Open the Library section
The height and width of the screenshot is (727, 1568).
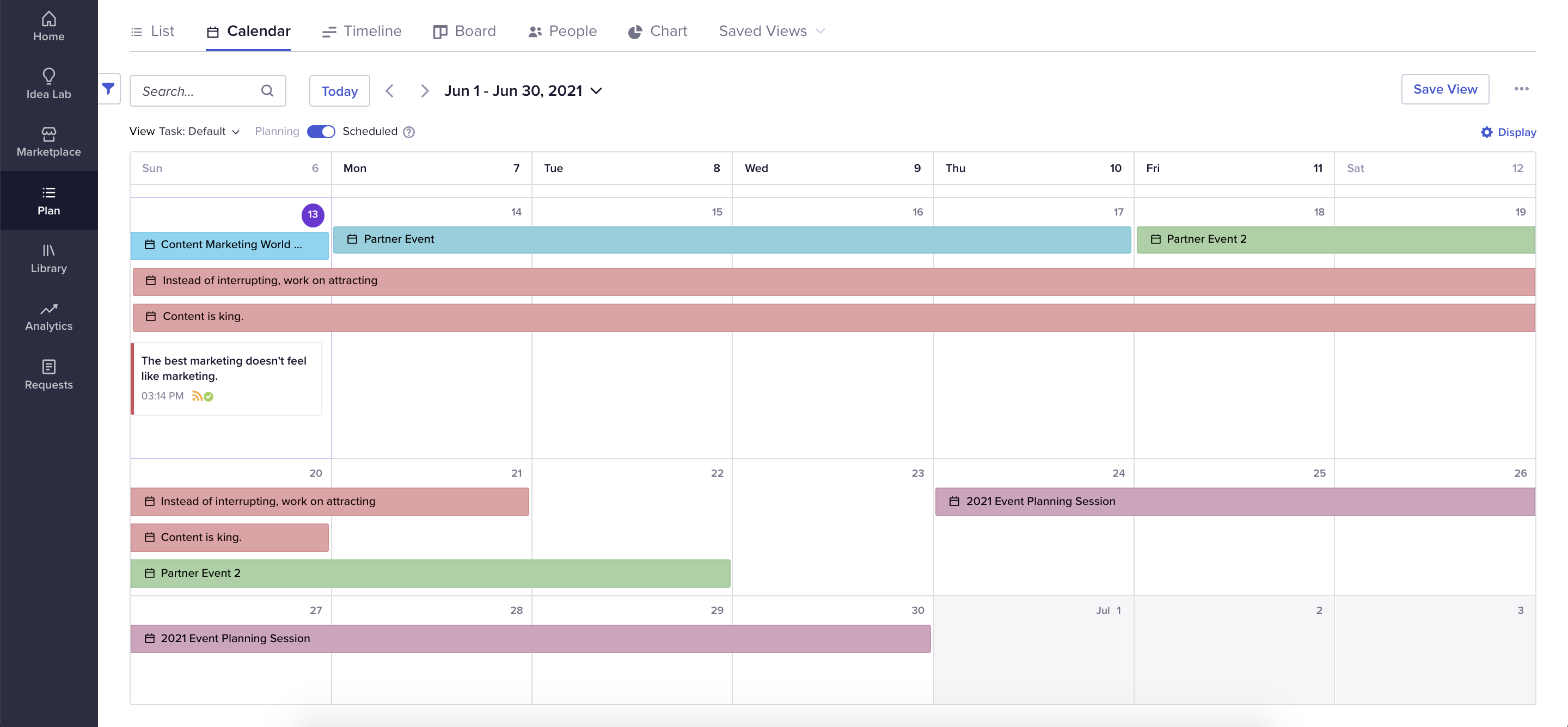(48, 257)
